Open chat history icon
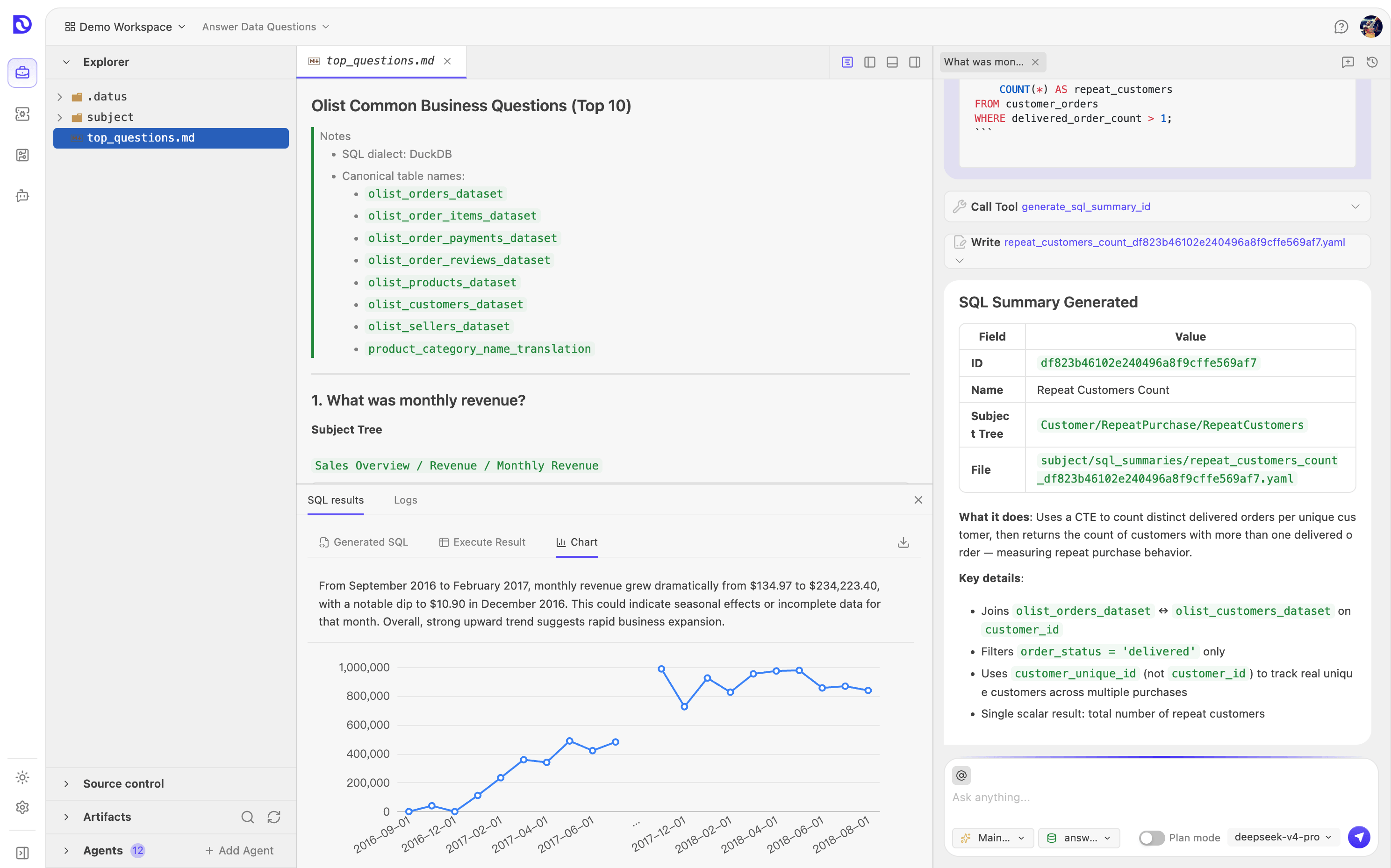The image size is (1391, 868). pos(1372,62)
